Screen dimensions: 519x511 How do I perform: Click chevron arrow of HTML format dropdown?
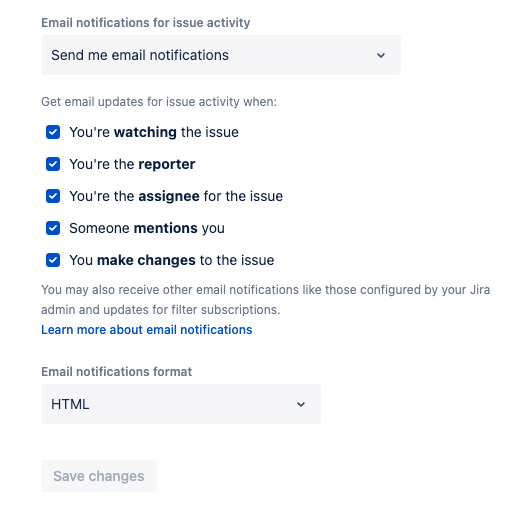(x=301, y=404)
